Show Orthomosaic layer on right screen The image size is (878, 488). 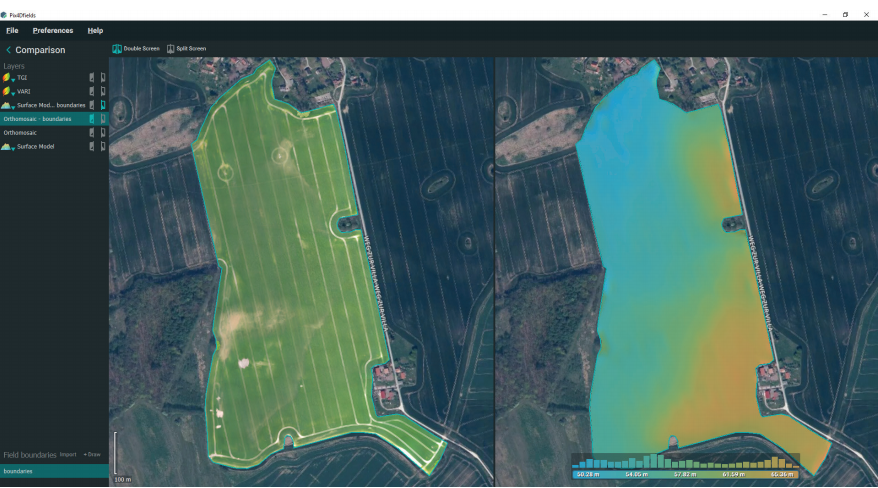point(102,133)
